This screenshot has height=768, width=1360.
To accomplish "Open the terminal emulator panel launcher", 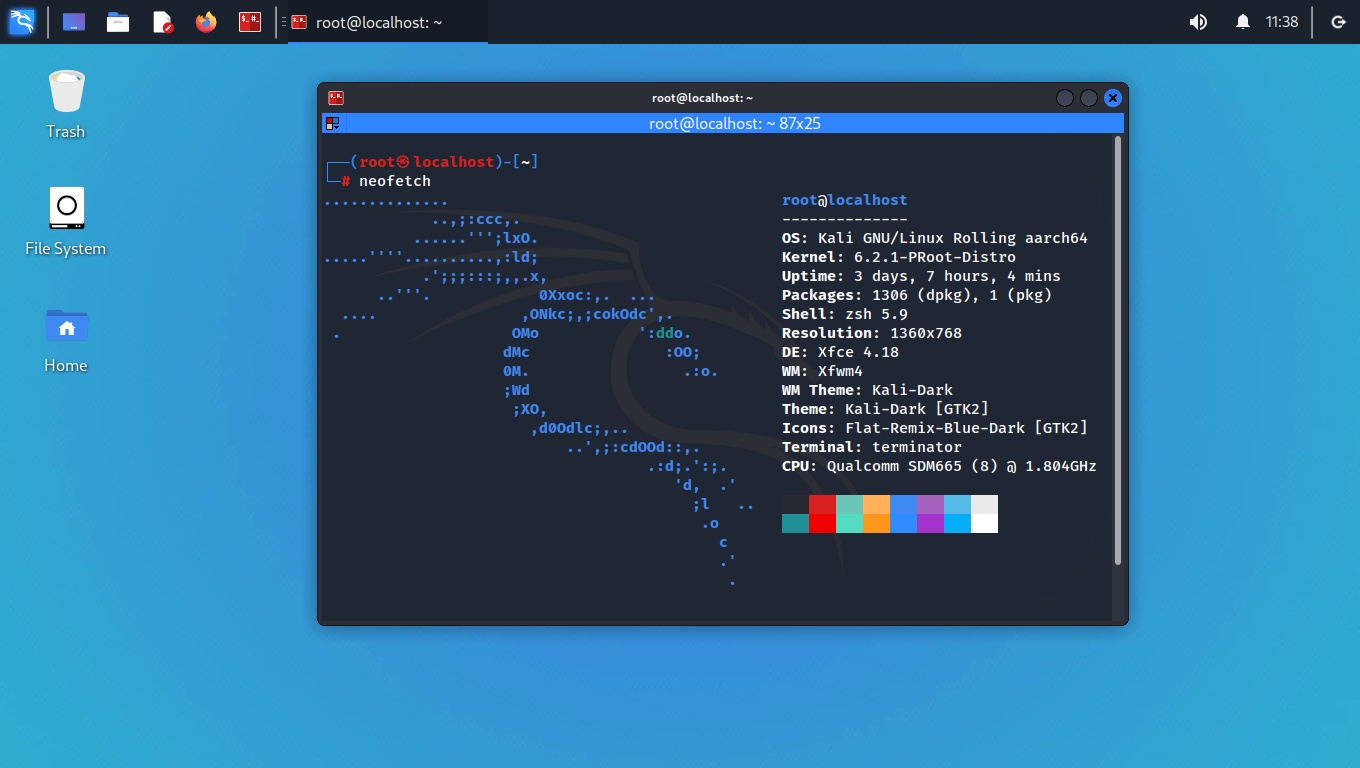I will (x=250, y=21).
